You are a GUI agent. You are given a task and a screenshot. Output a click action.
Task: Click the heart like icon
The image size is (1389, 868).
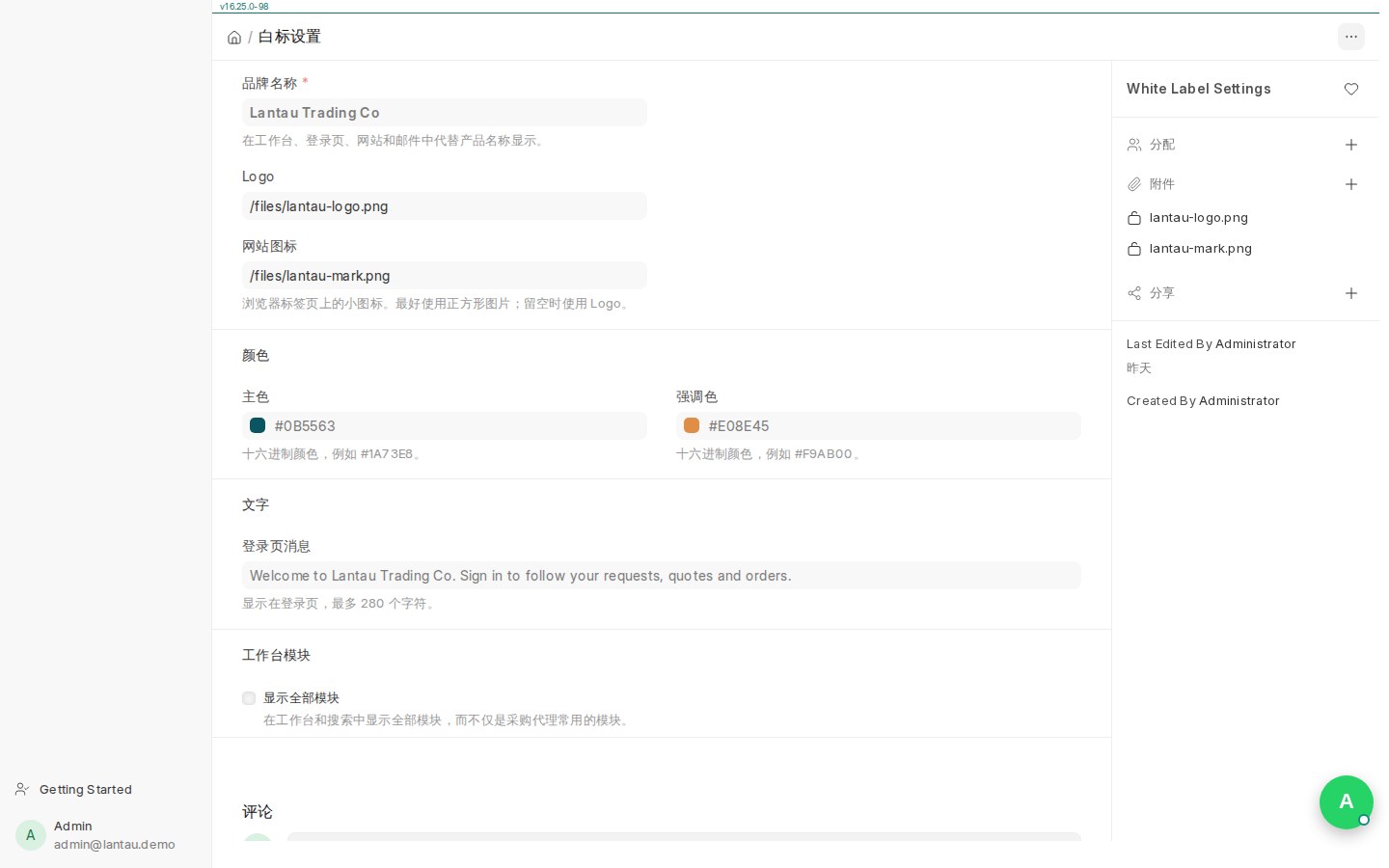[1351, 89]
